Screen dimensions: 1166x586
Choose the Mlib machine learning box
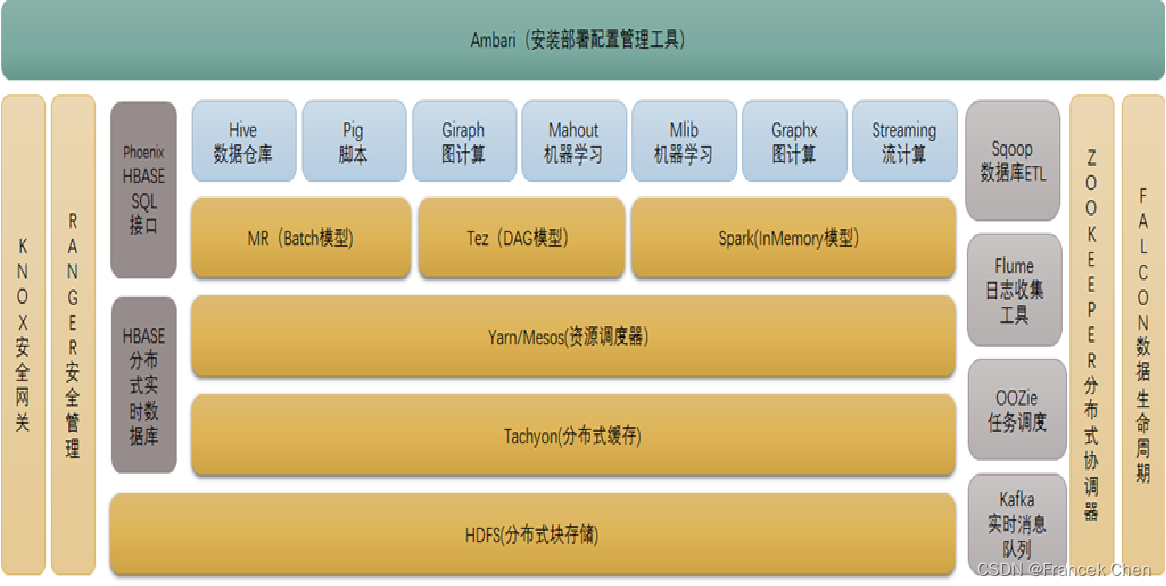pyautogui.click(x=684, y=142)
